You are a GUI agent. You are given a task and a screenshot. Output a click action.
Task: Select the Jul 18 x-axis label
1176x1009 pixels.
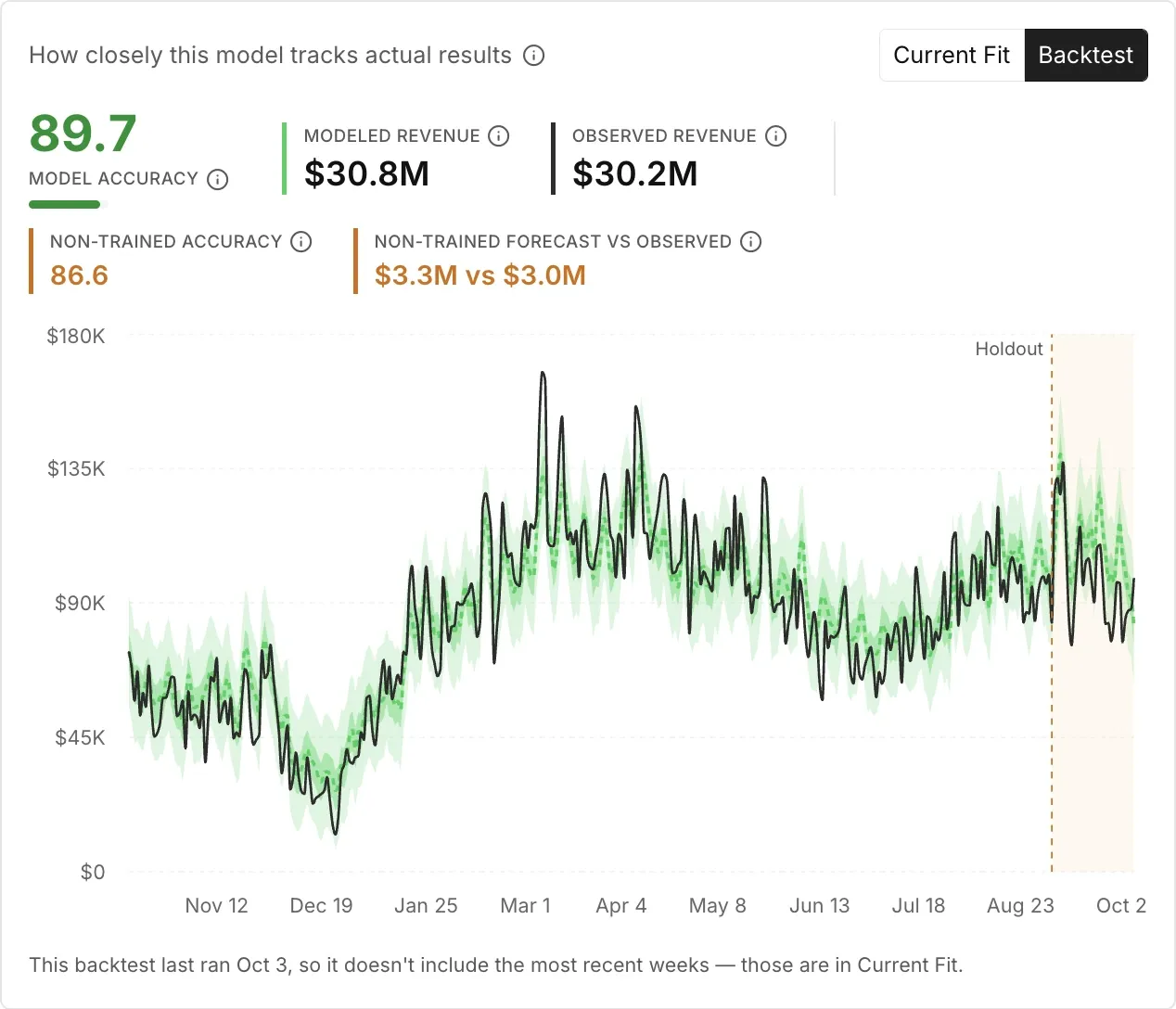coord(918,905)
